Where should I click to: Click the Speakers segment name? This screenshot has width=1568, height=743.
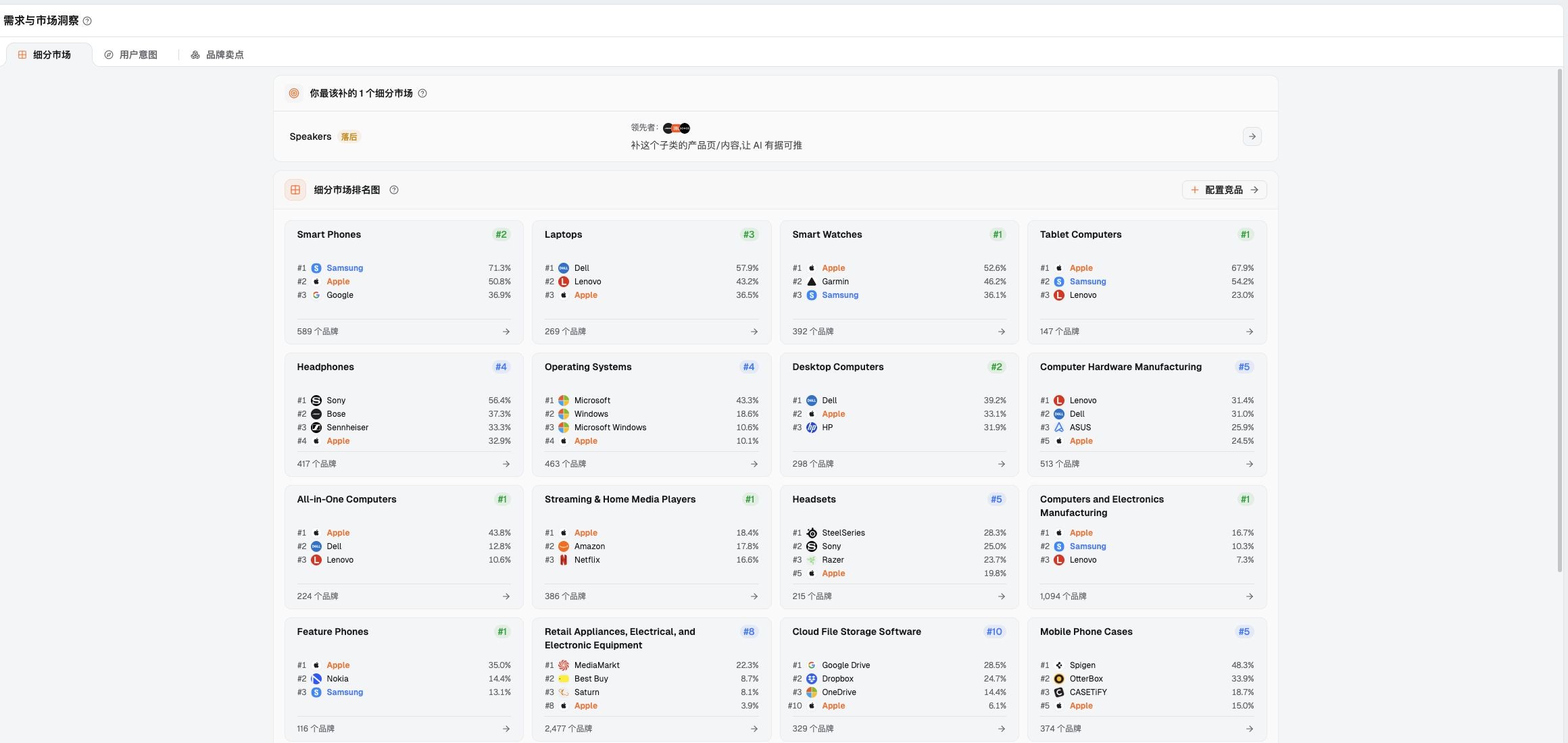point(310,136)
